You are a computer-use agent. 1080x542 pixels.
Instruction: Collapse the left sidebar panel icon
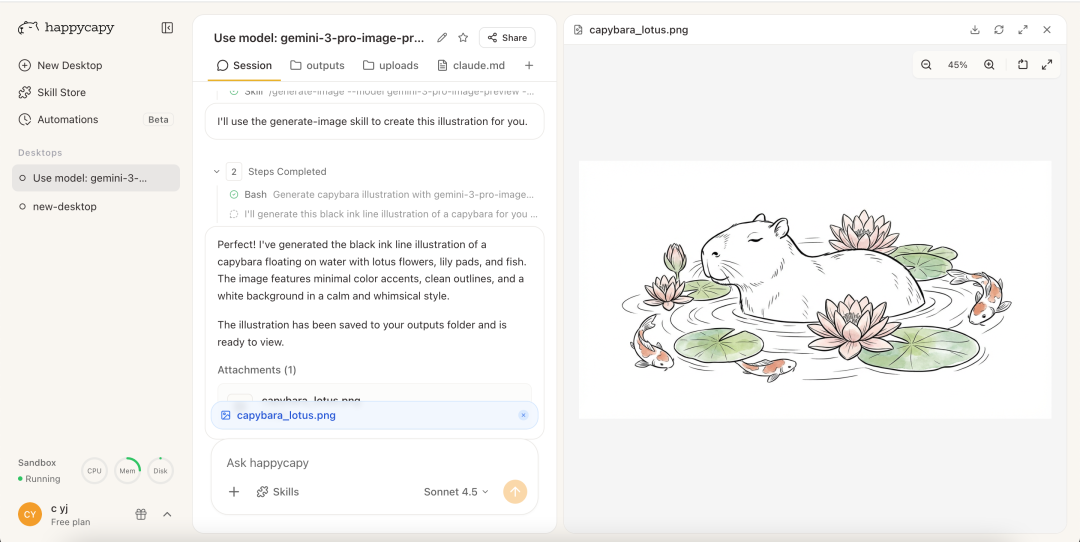pos(167,28)
